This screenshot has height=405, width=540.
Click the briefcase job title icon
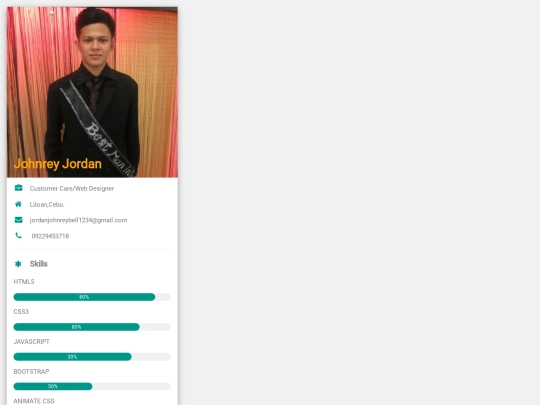click(19, 188)
